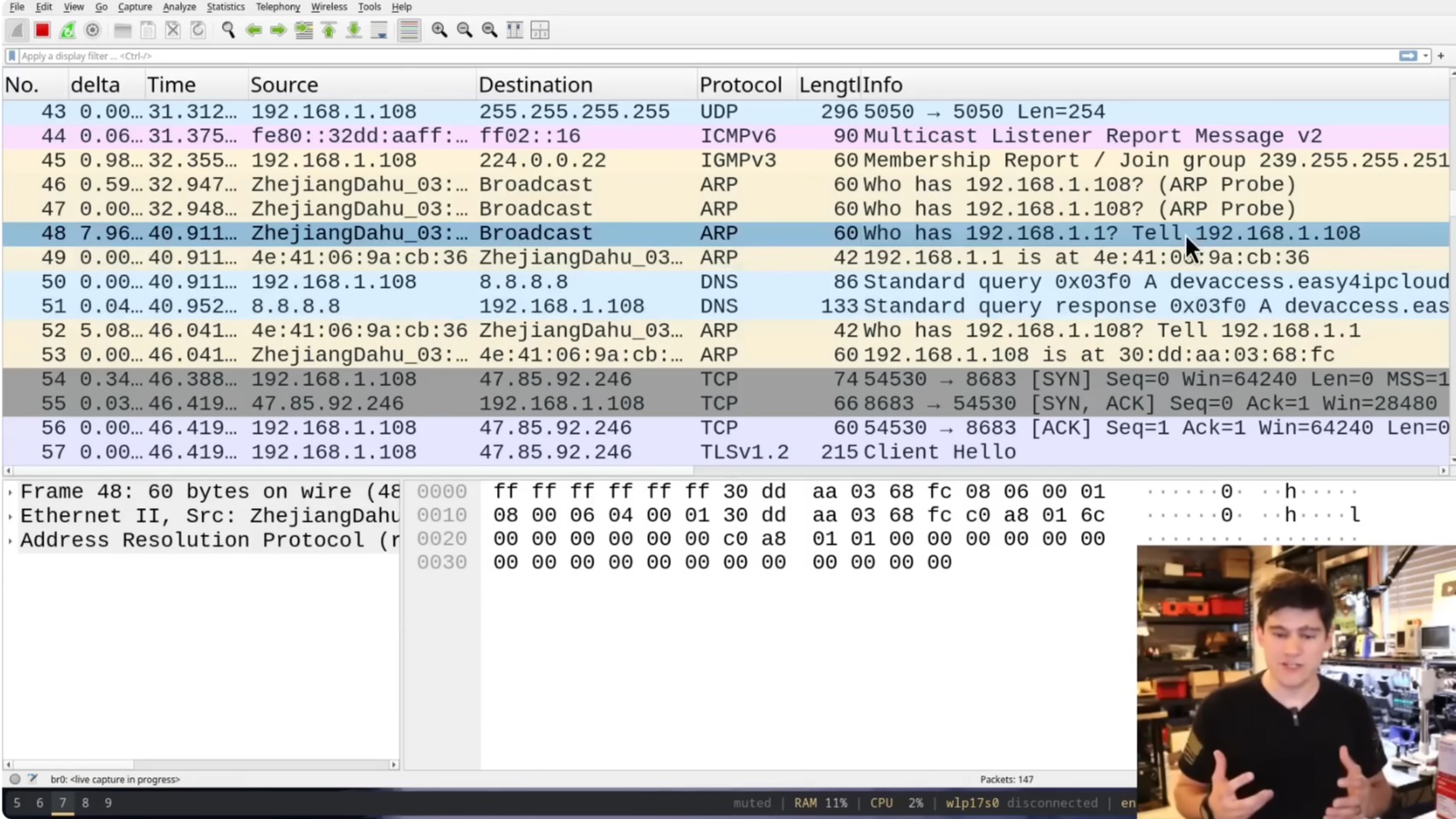Select the DNS query packet number 50
Viewport: 1456px width, 819px height.
click(x=342, y=282)
